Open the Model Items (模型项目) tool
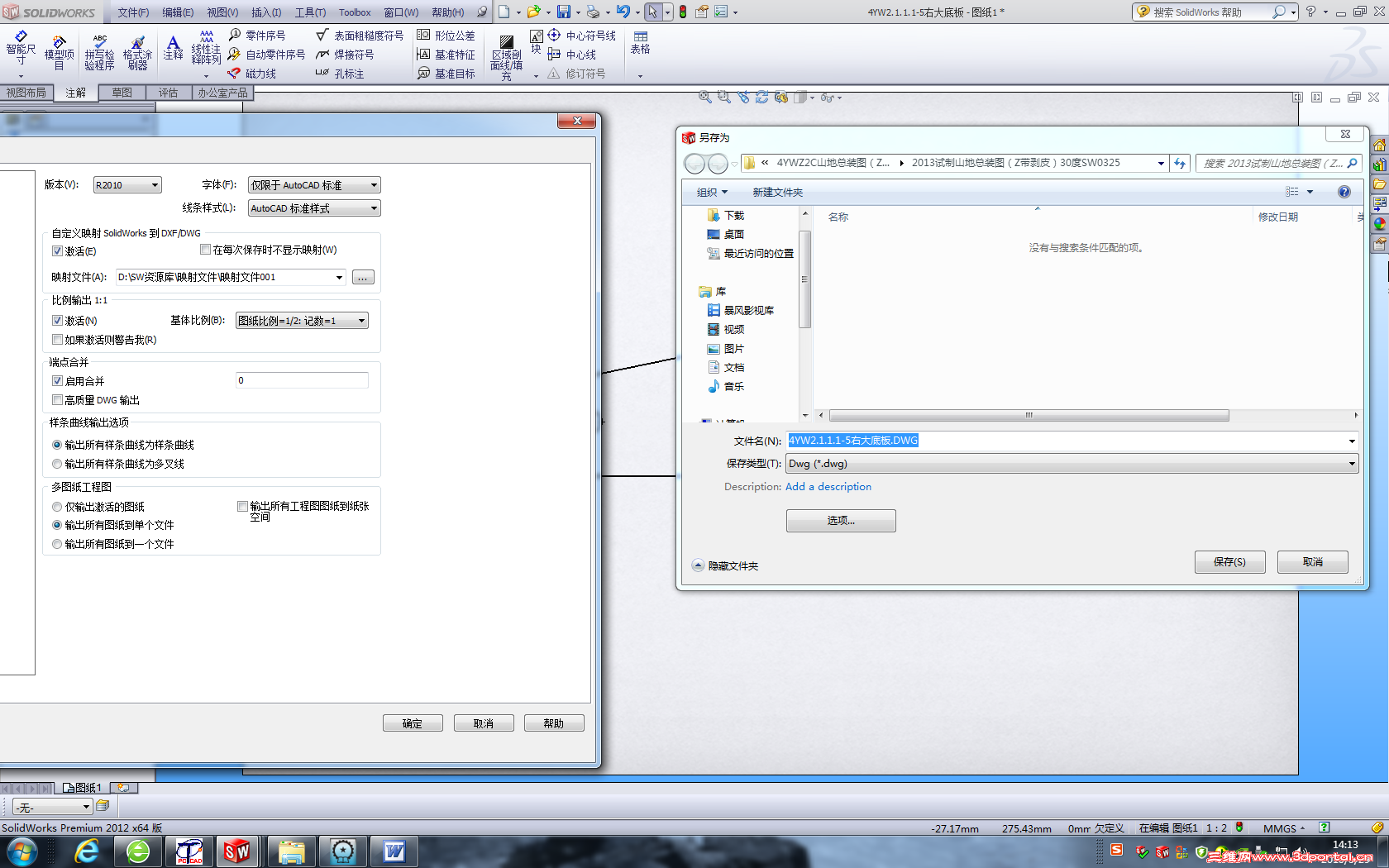Viewport: 1389px width, 868px height. [59, 52]
